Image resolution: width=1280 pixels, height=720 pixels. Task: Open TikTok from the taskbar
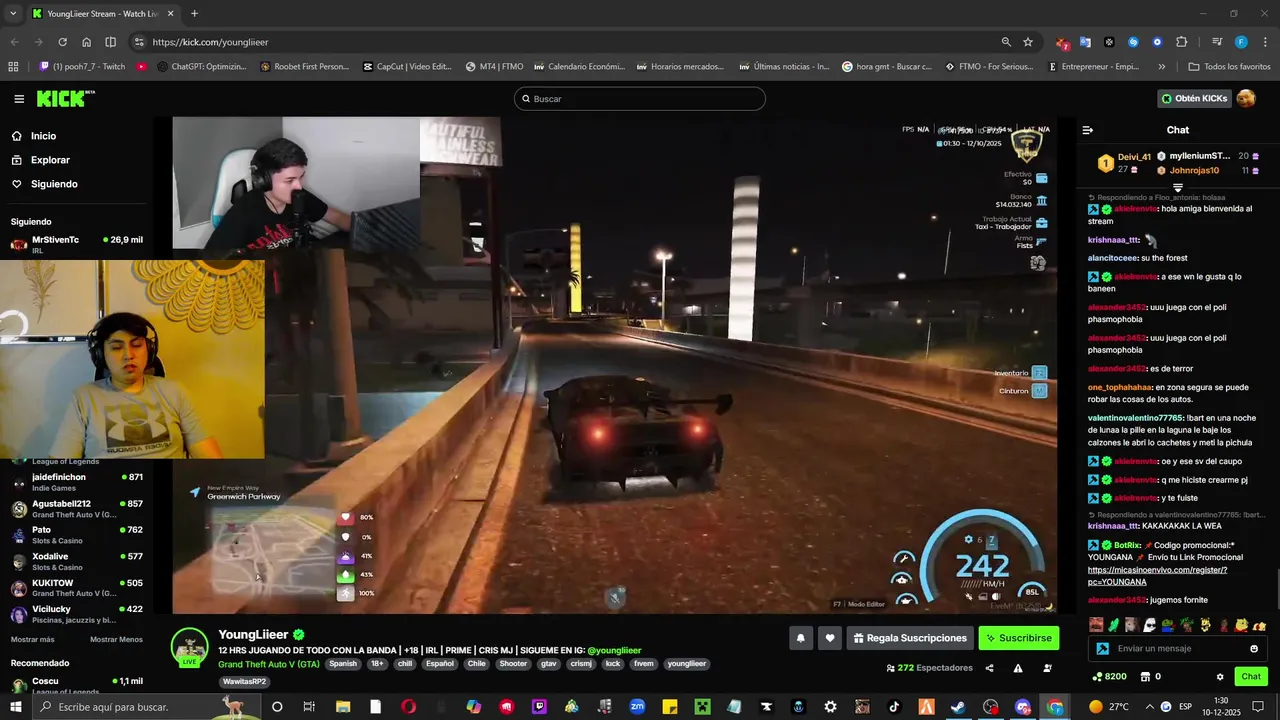point(894,707)
